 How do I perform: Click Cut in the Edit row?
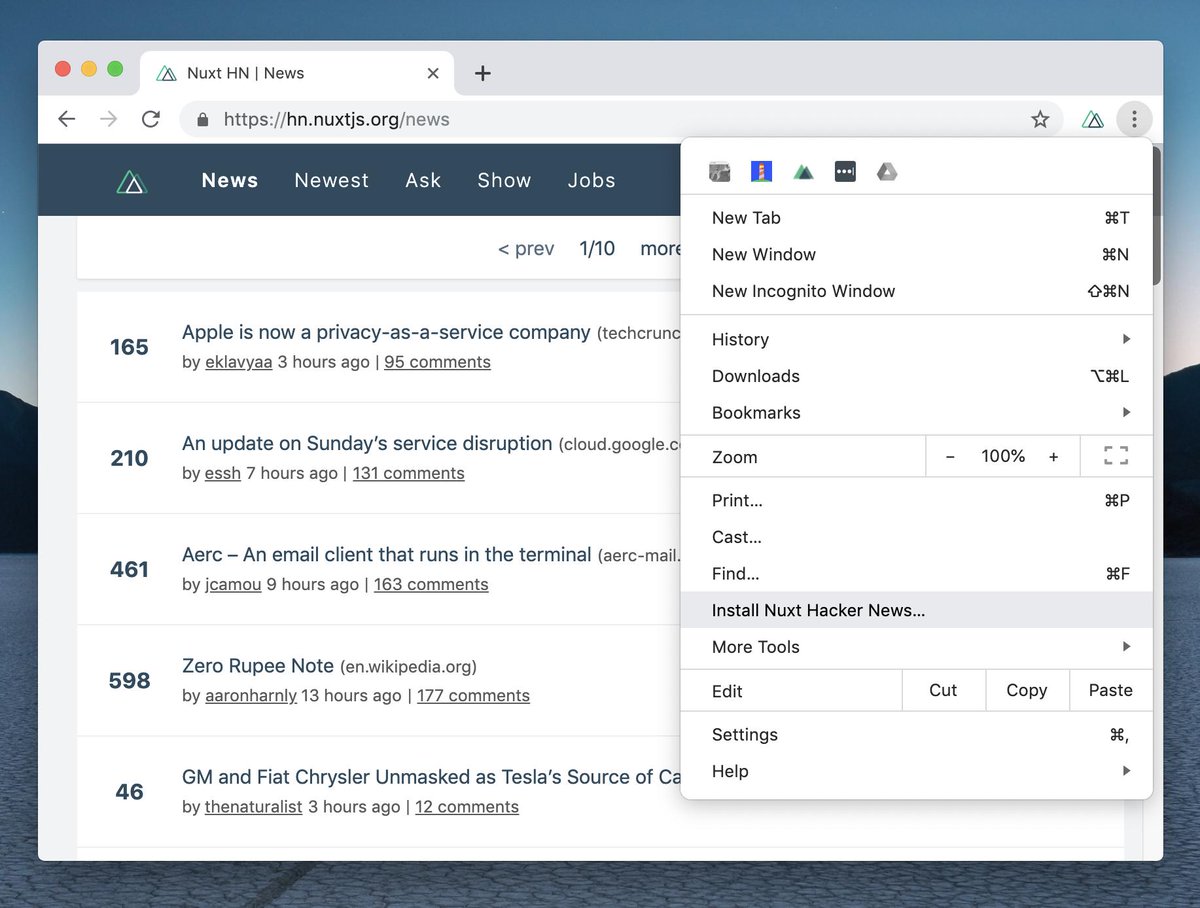[x=943, y=690]
